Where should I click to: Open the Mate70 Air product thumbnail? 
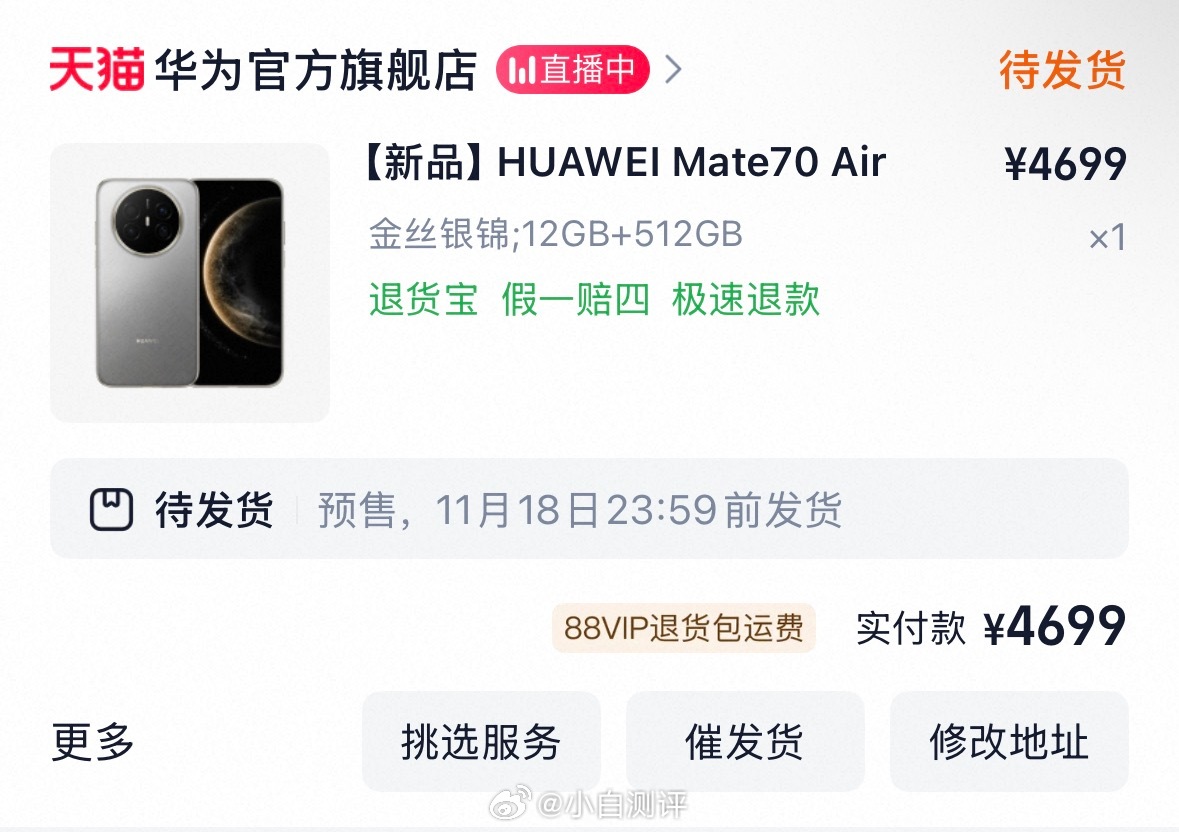point(189,283)
